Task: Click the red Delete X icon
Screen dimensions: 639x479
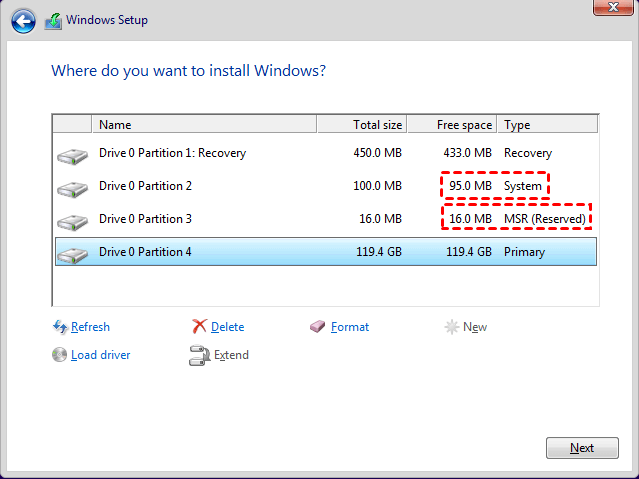Action: pyautogui.click(x=199, y=327)
